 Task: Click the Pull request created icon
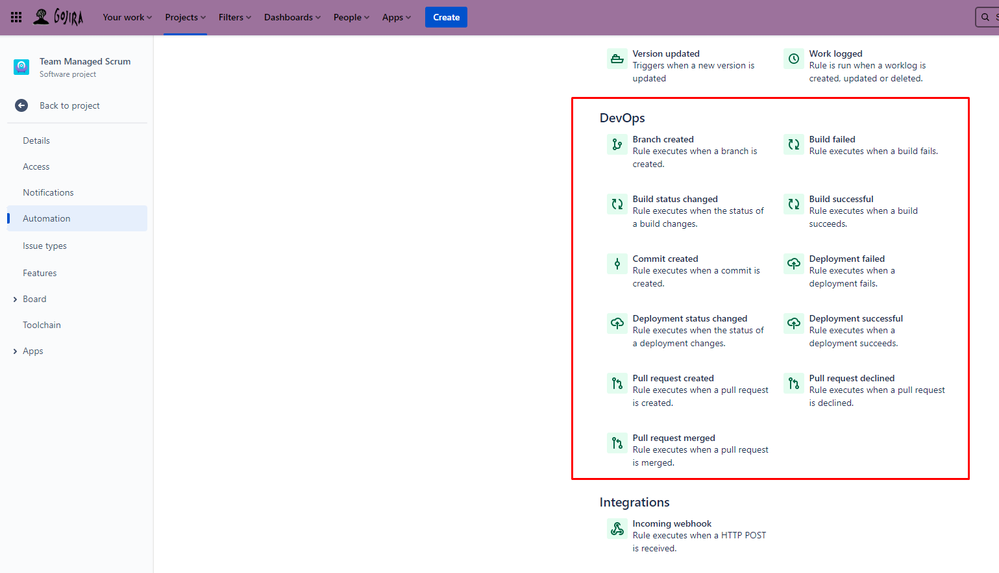617,384
